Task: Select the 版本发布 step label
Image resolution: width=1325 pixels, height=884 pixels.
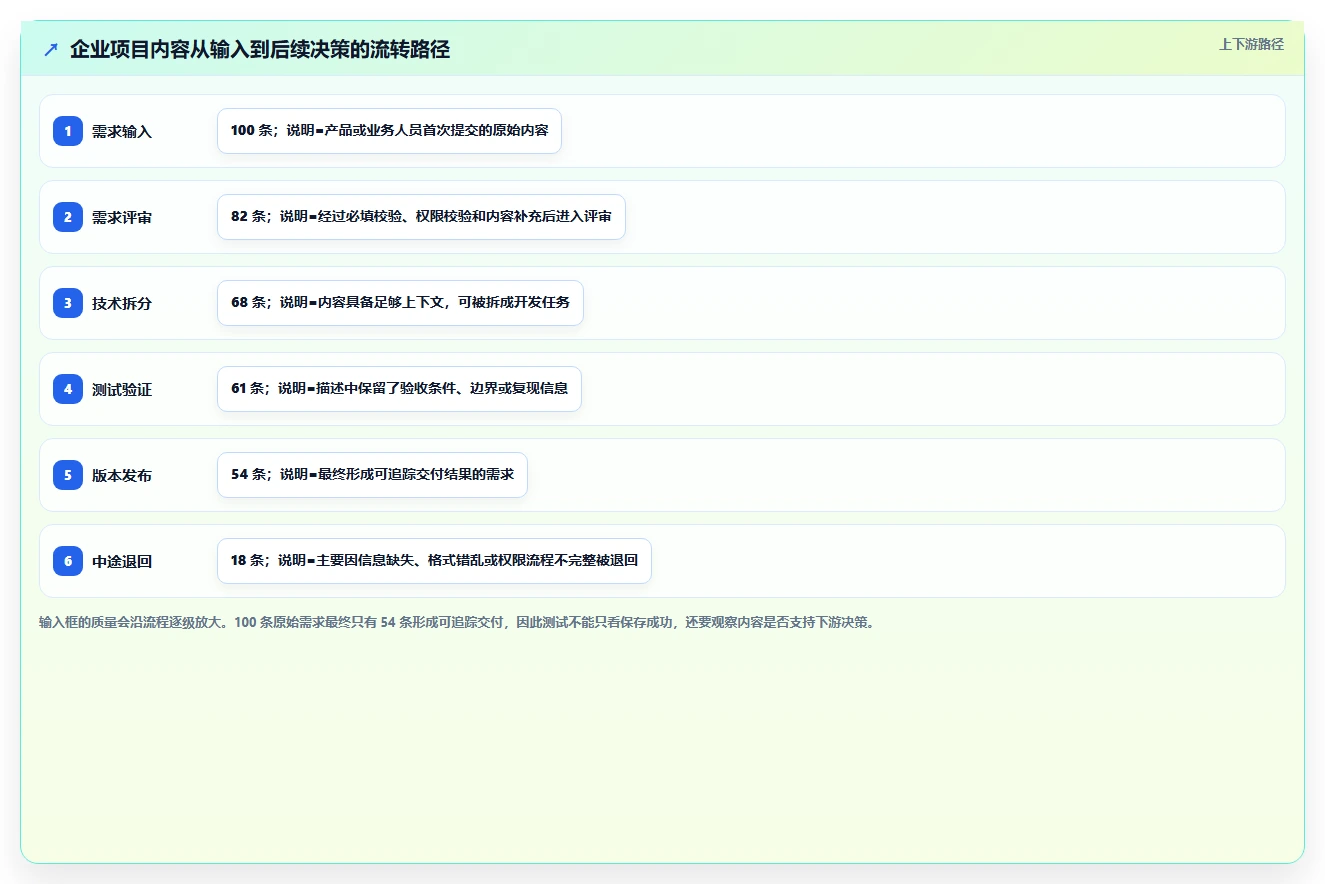Action: (122, 475)
